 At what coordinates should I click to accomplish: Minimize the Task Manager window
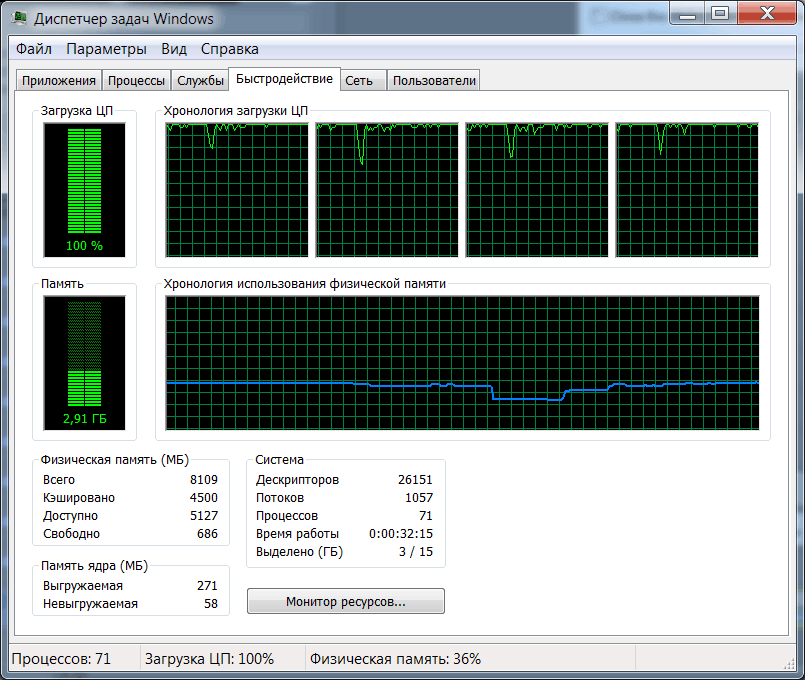(x=687, y=14)
